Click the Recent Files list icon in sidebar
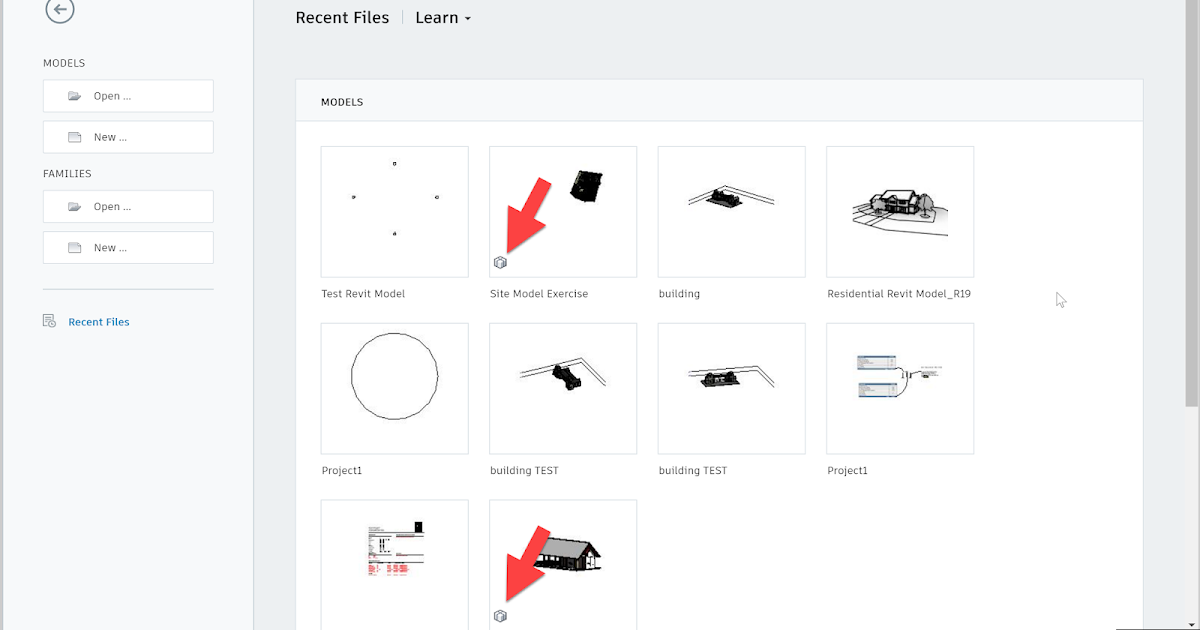 (x=48, y=321)
